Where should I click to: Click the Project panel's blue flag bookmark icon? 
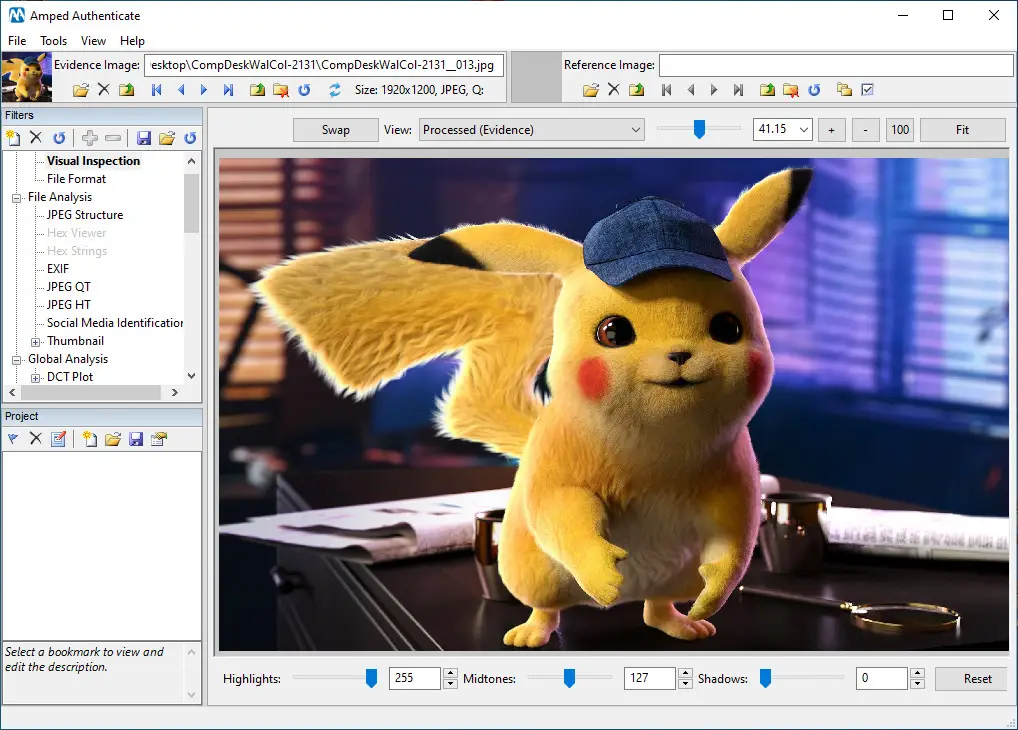pos(13,439)
